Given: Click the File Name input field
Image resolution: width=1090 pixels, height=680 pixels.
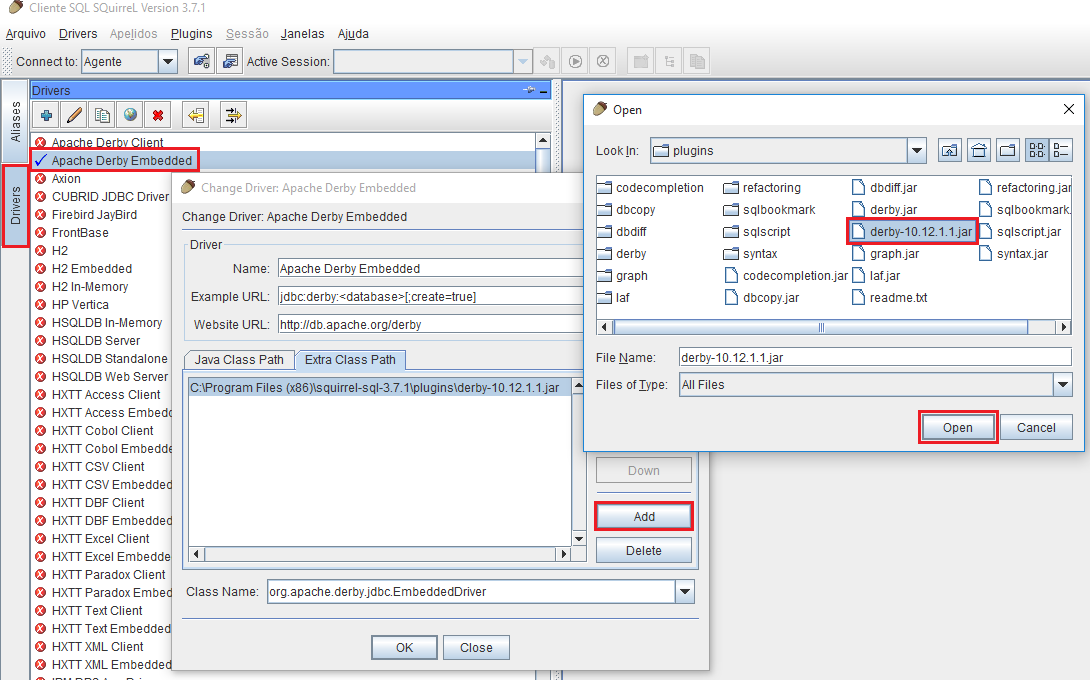Looking at the screenshot, I should (x=873, y=357).
